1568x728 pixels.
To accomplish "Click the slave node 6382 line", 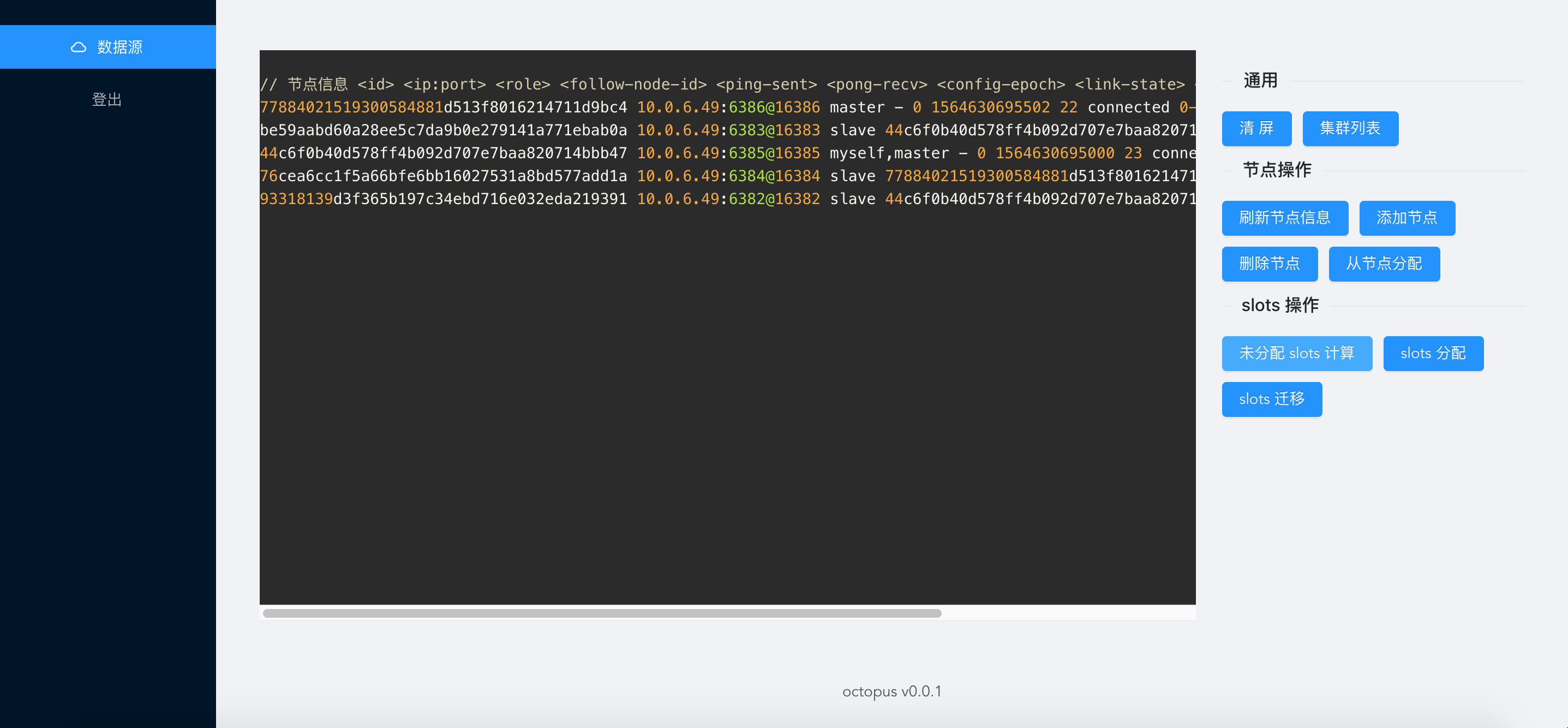I will click(727, 199).
